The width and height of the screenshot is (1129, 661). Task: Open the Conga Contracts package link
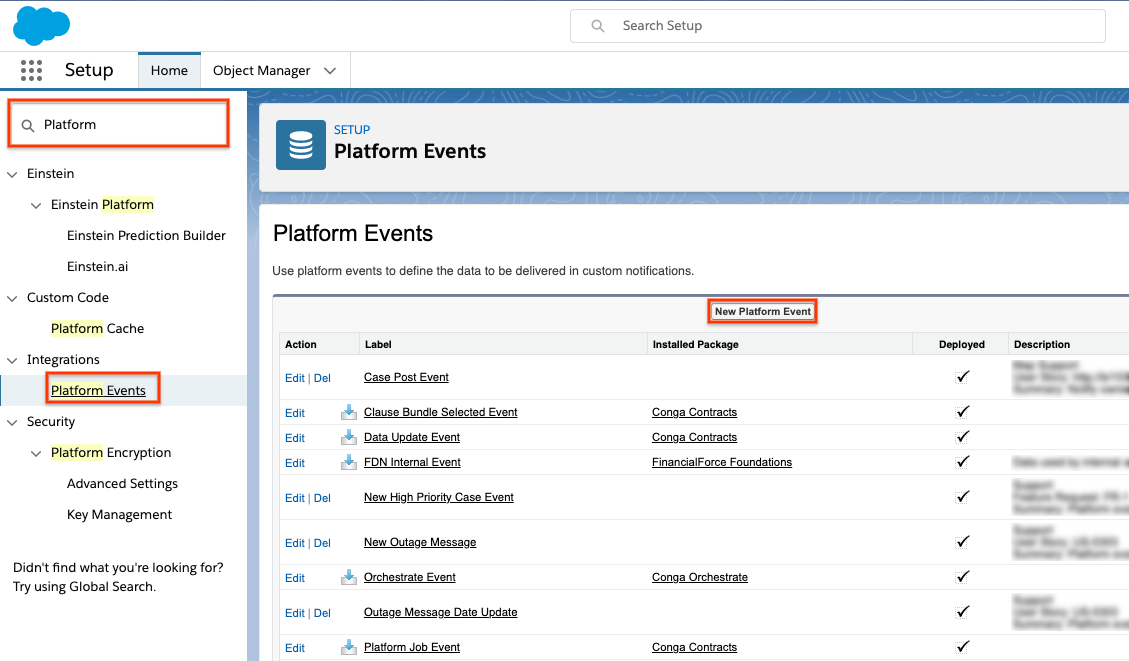click(x=694, y=412)
